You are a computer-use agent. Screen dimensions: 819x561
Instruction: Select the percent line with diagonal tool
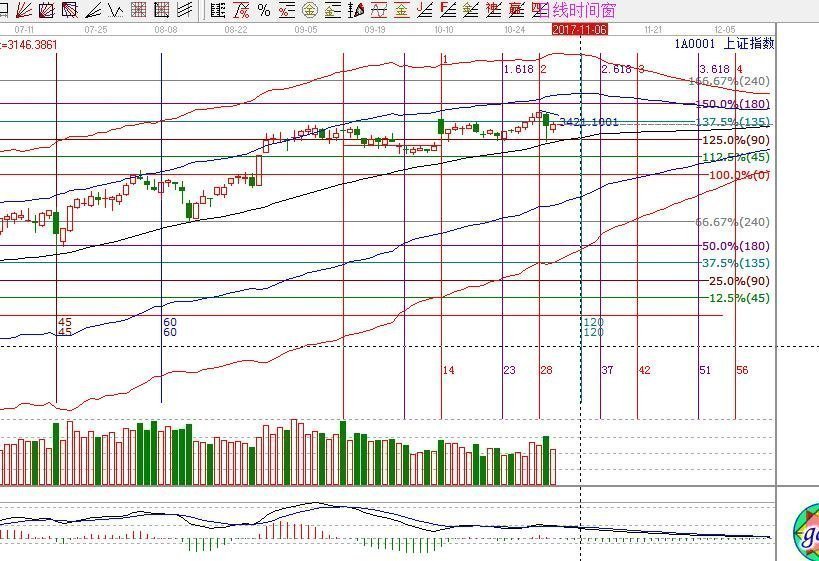tap(241, 10)
